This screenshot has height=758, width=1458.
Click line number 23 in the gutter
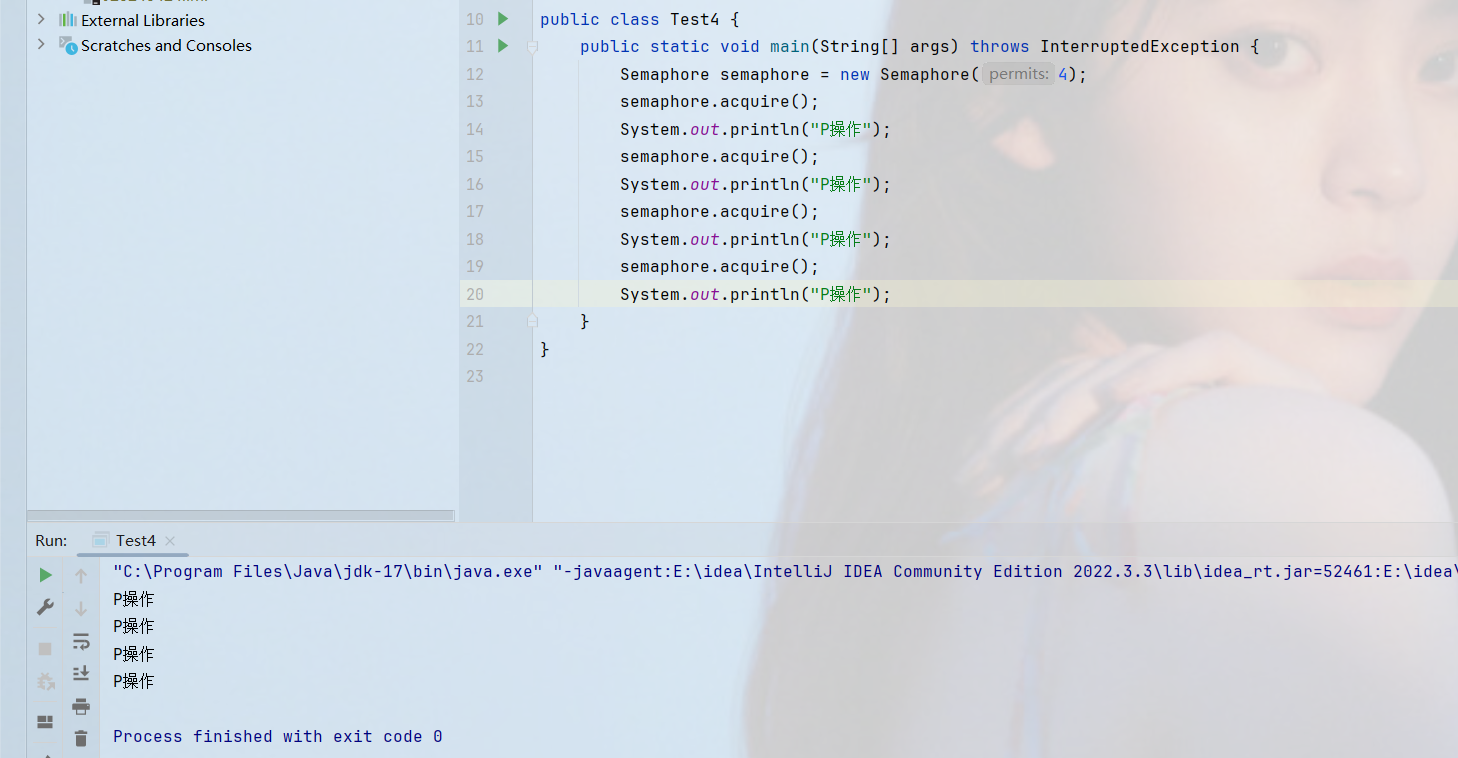[x=475, y=376]
